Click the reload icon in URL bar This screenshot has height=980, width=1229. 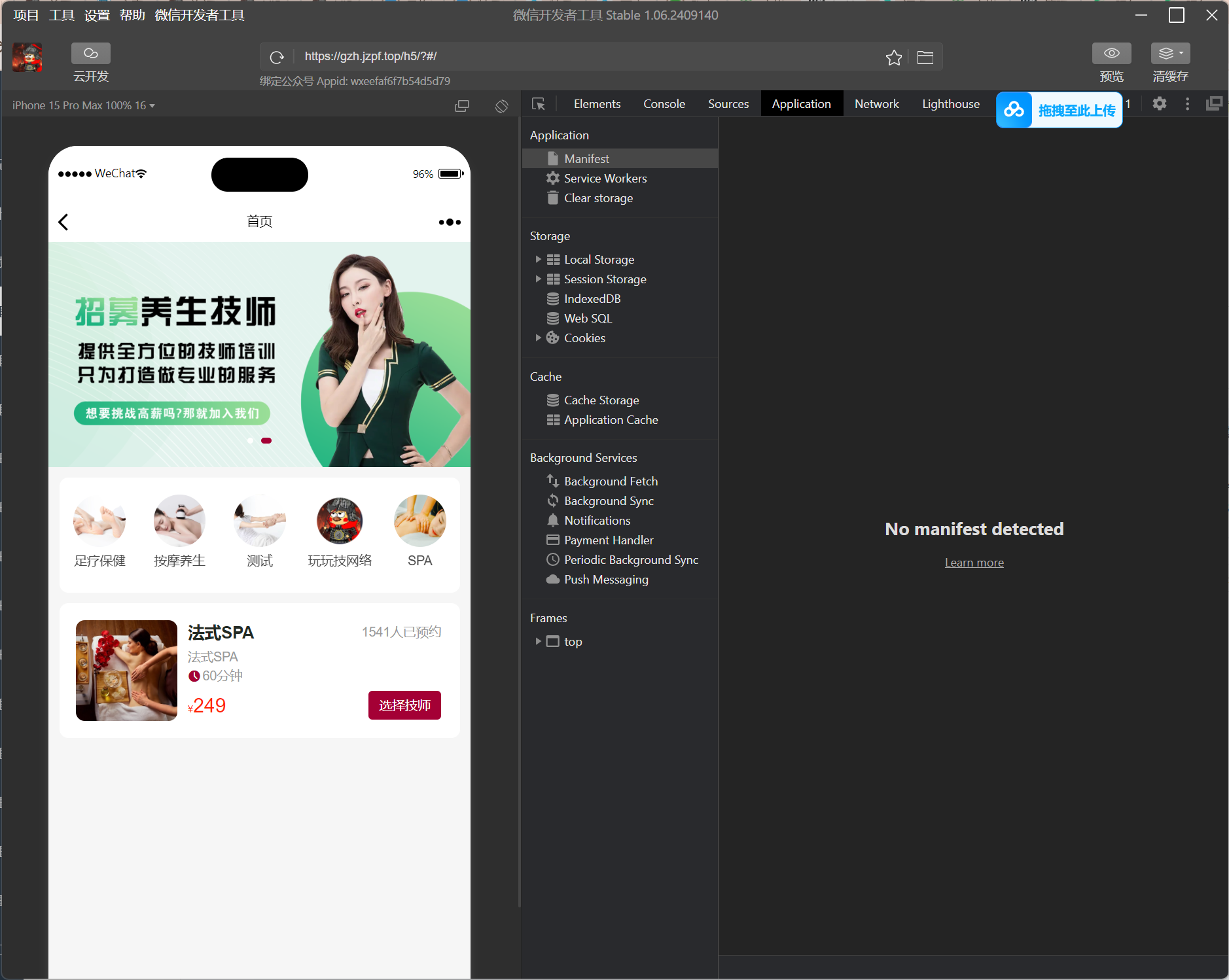pos(277,57)
